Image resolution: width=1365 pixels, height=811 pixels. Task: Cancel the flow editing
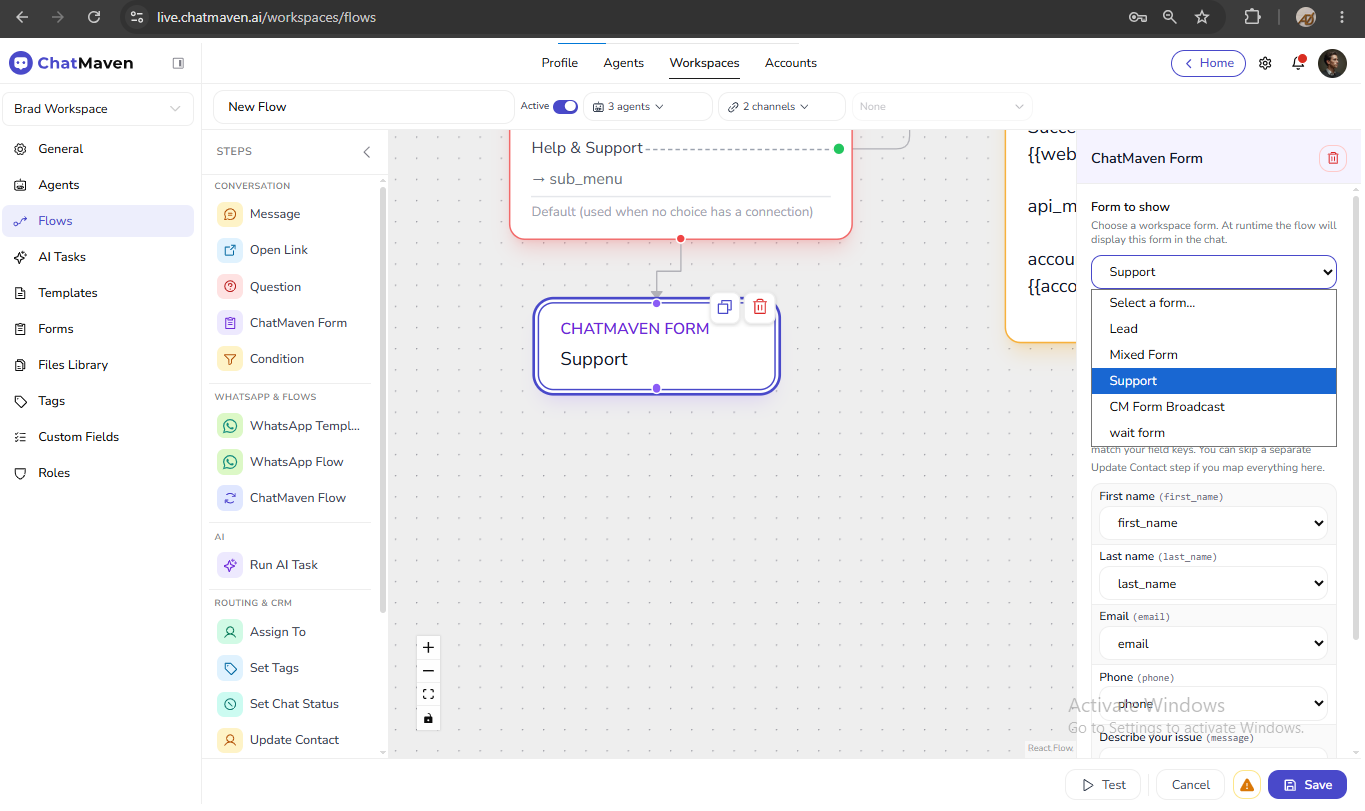[1190, 785]
